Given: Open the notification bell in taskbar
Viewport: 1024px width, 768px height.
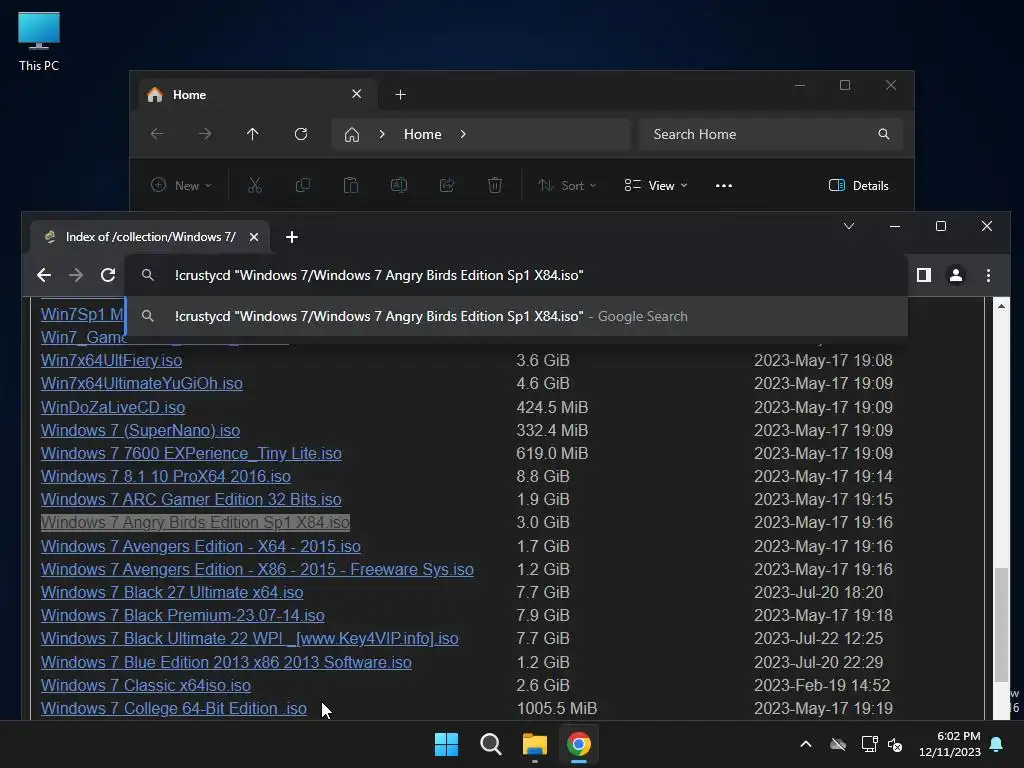Looking at the screenshot, I should 997,744.
